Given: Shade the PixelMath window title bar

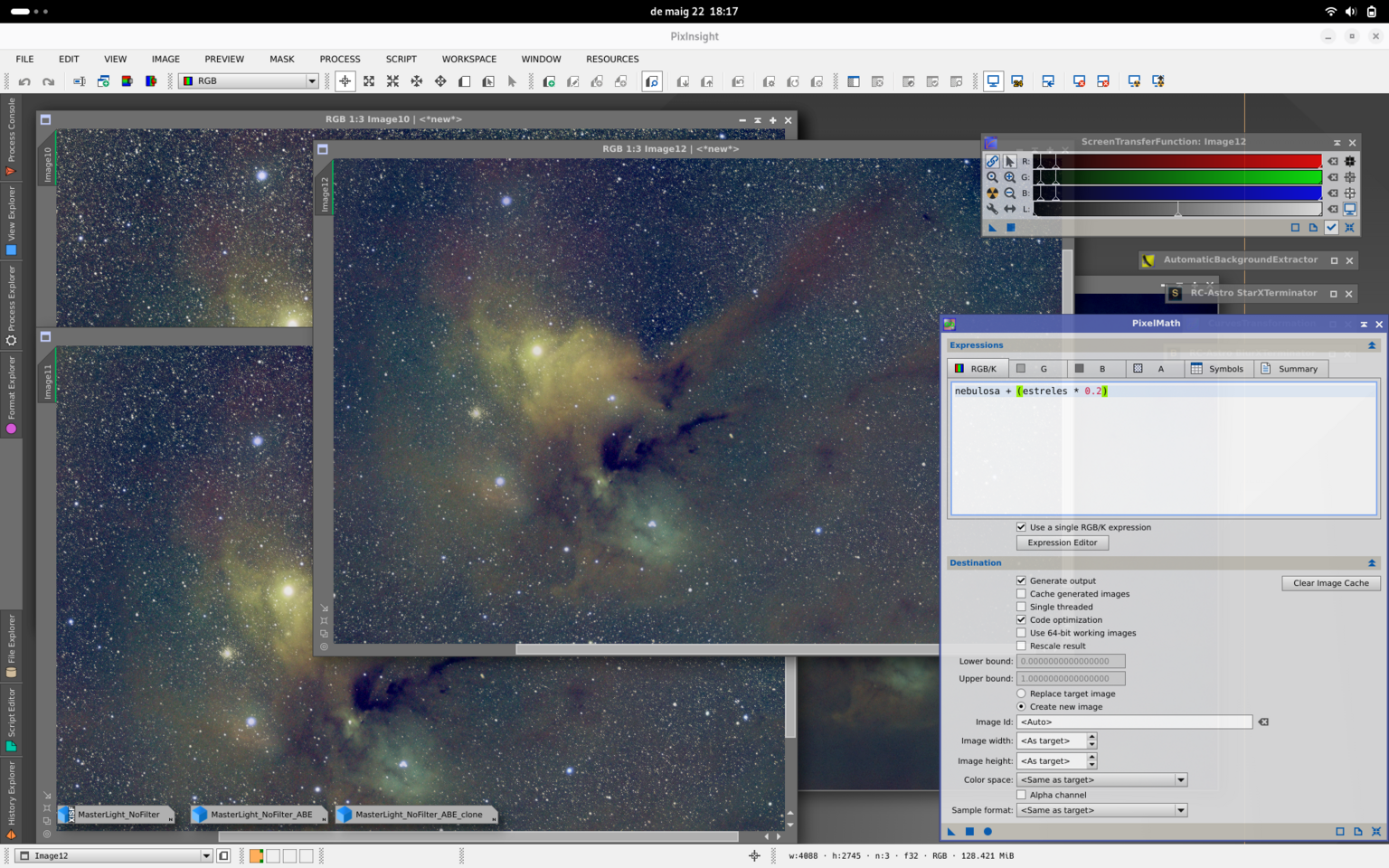Looking at the screenshot, I should pos(1364,324).
